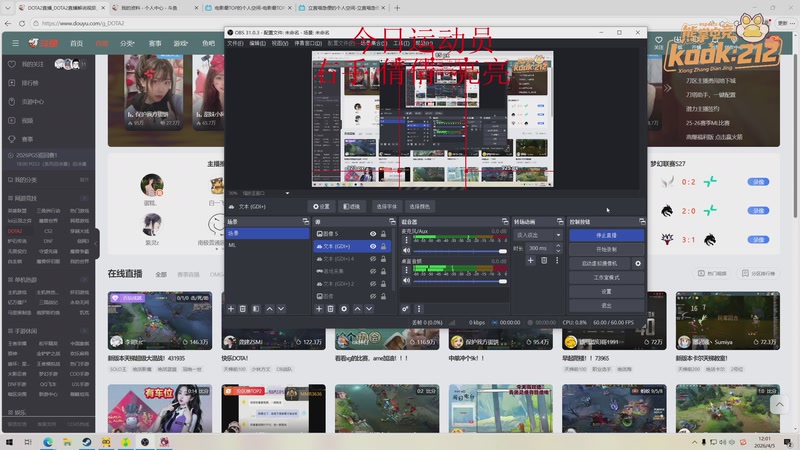Open OBS 文件 menu
Screen dimensions: 800x450
(235, 43)
